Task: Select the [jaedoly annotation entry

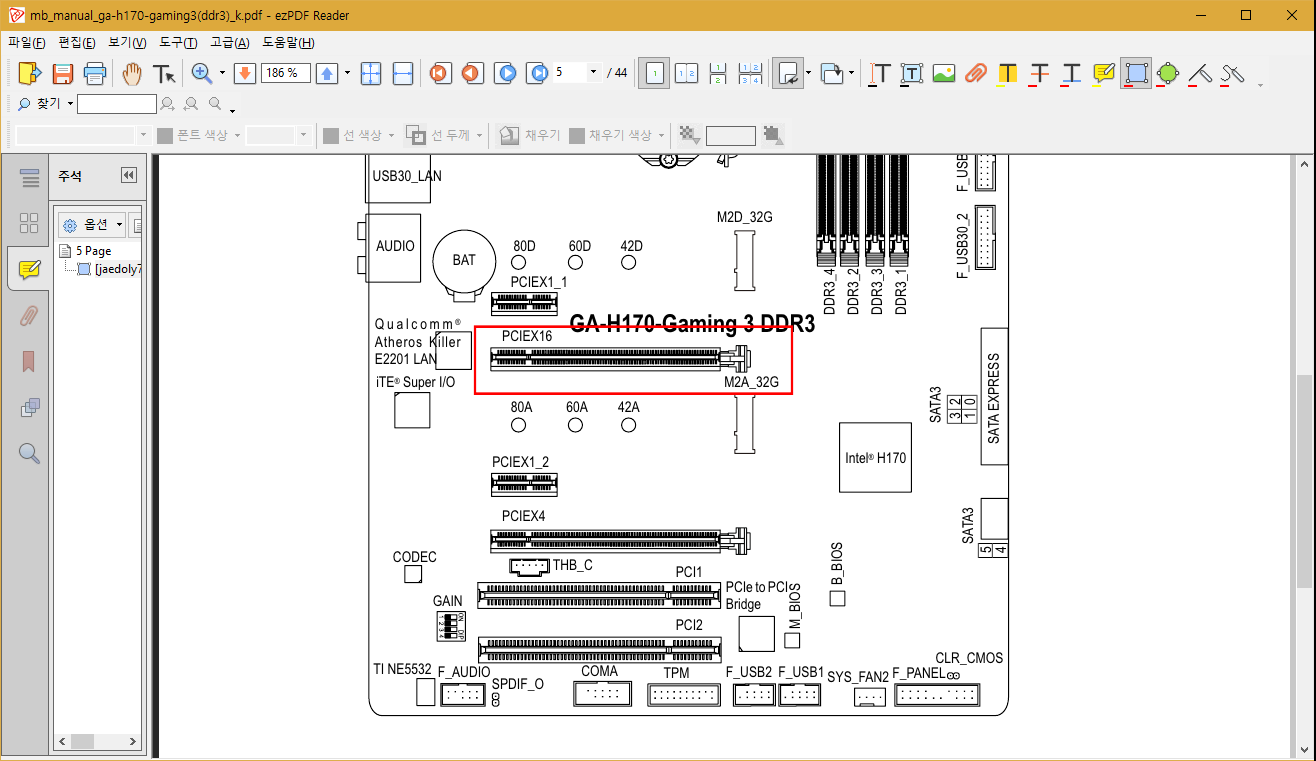Action: 110,269
